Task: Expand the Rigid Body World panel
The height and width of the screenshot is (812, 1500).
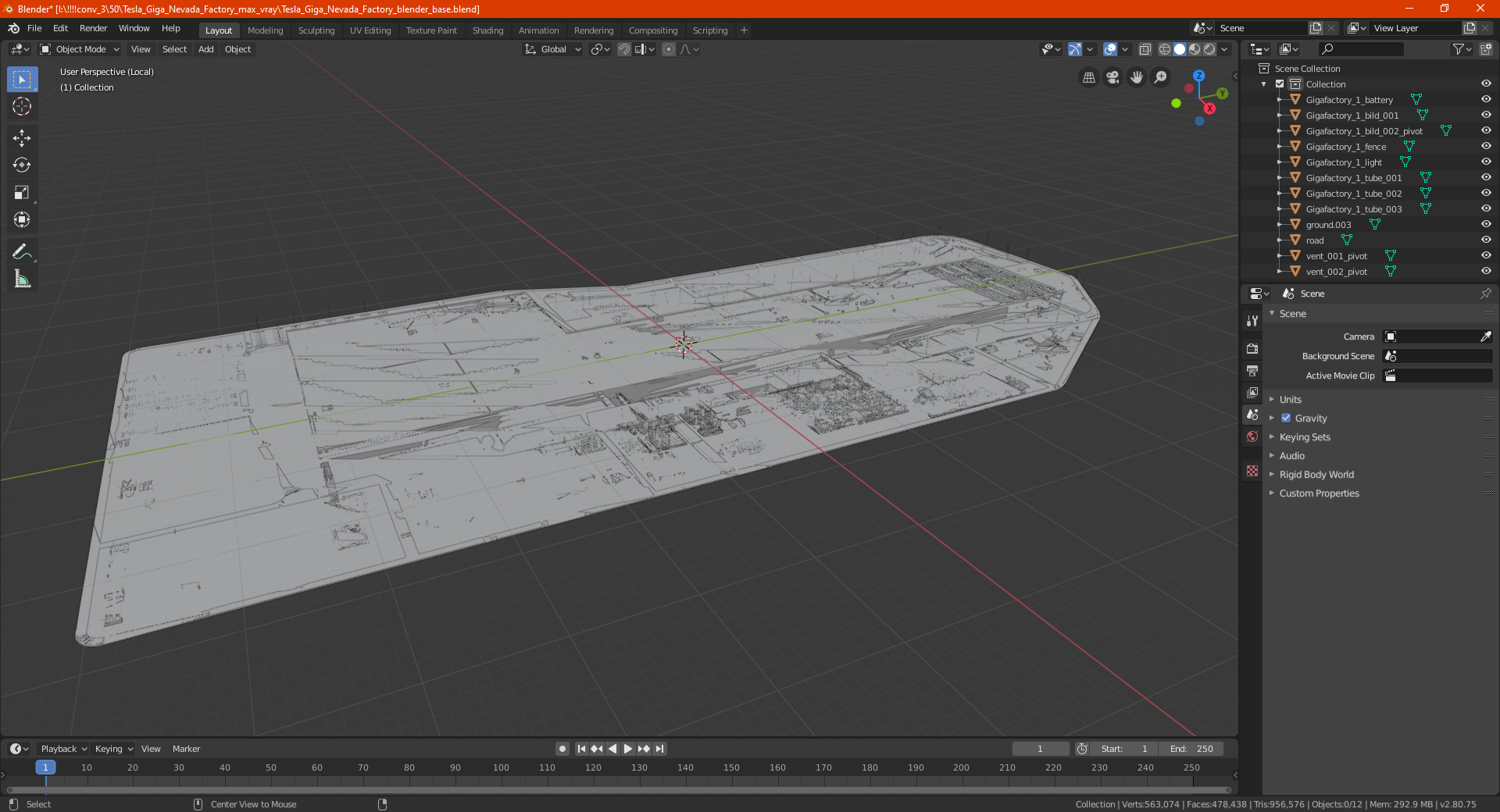Action: 1316,474
